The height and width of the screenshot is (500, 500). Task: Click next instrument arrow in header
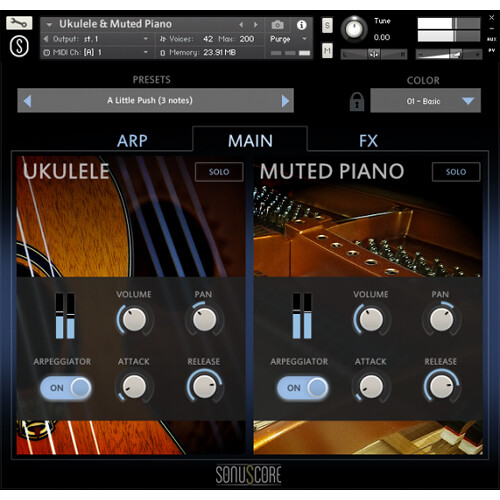(256, 25)
